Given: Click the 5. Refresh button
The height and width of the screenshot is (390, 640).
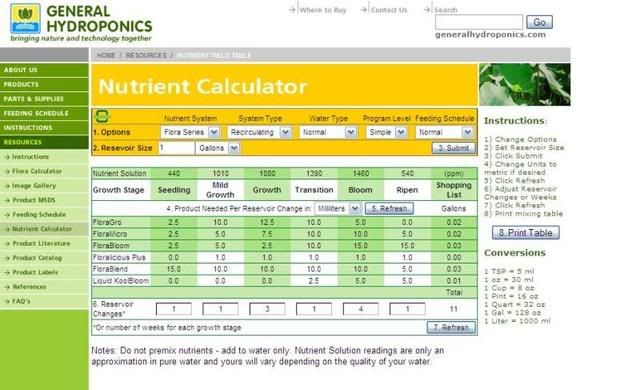Looking at the screenshot, I should point(389,208).
